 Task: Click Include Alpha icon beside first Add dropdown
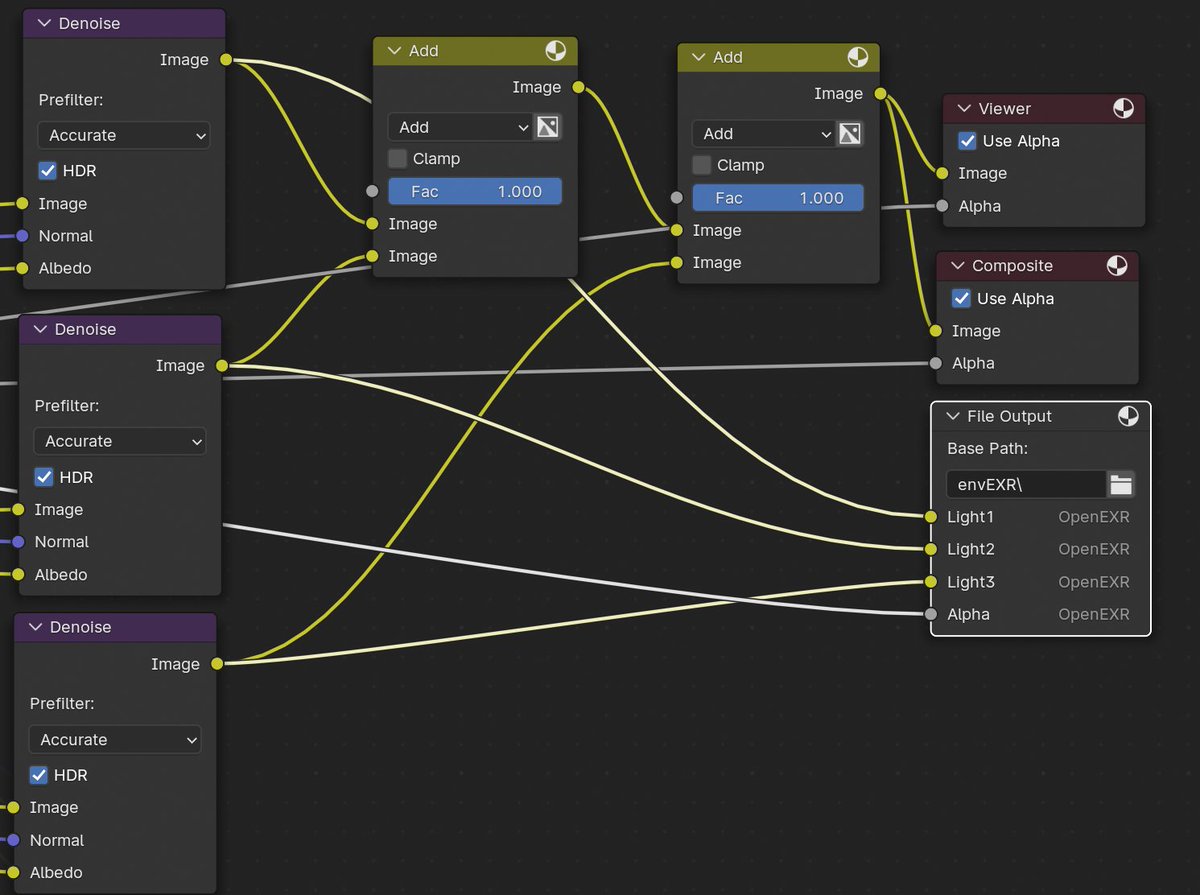point(547,127)
